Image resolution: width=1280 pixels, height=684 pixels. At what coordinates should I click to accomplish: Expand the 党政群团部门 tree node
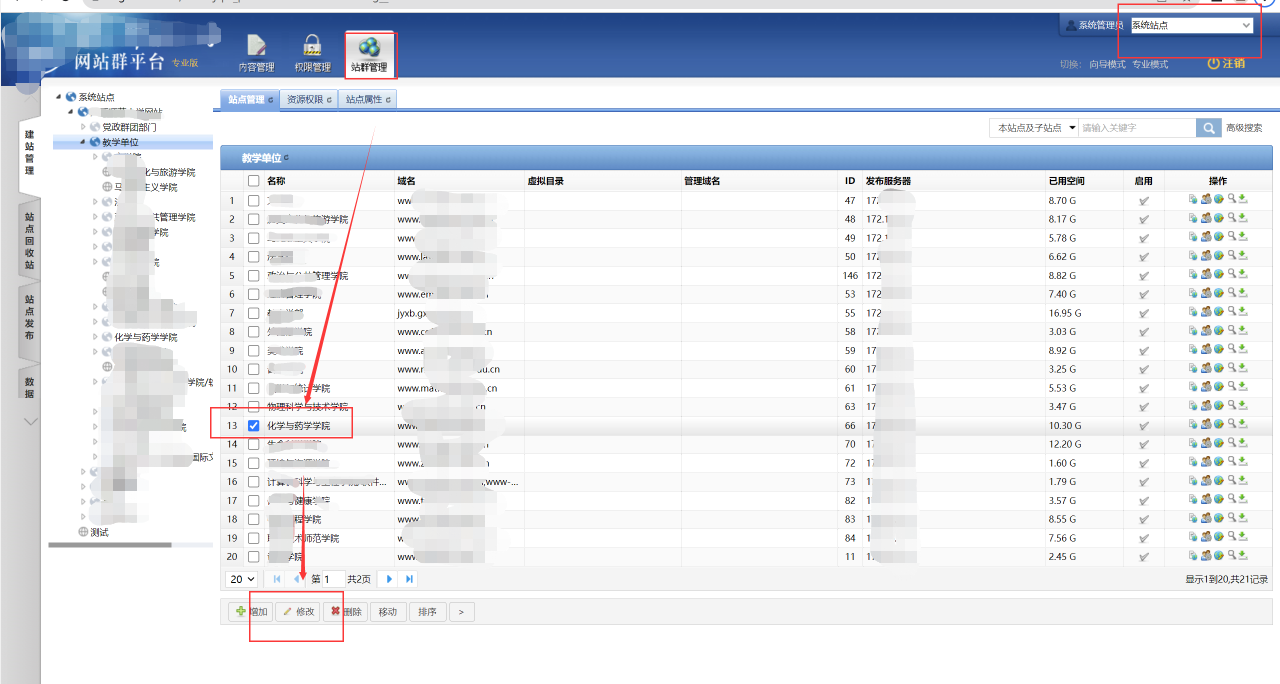click(84, 127)
